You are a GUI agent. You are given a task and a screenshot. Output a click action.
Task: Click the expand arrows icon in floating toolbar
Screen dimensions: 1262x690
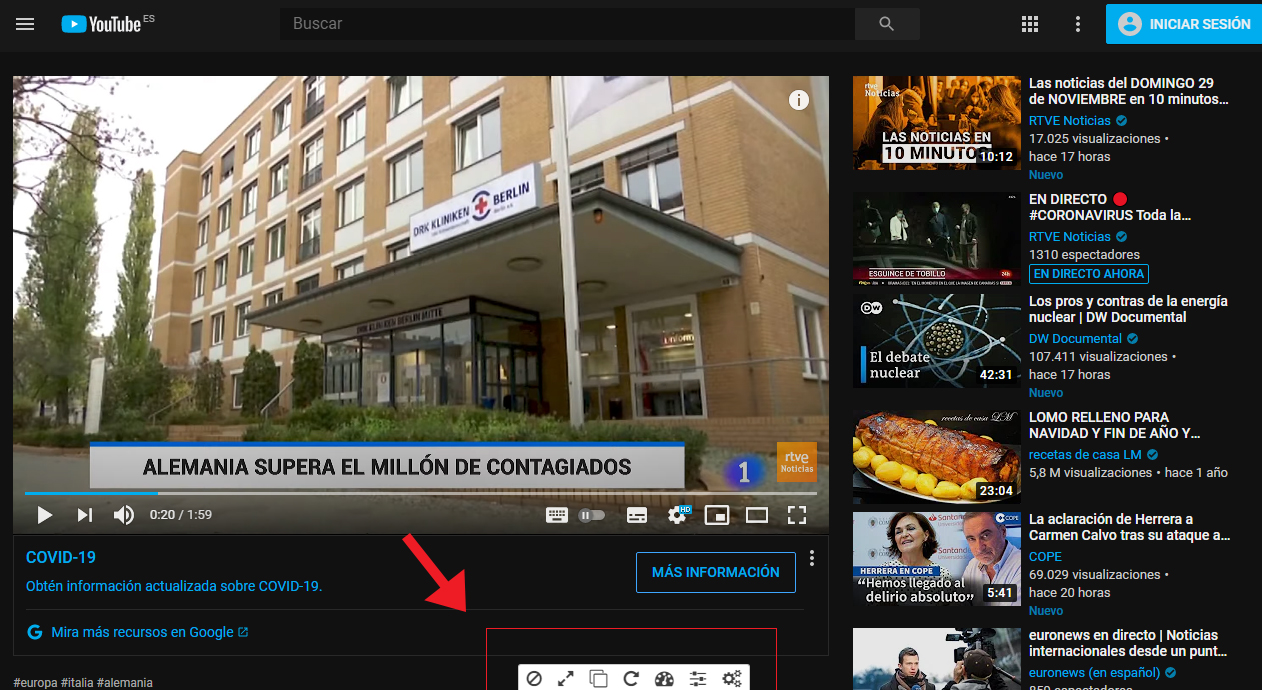(566, 679)
